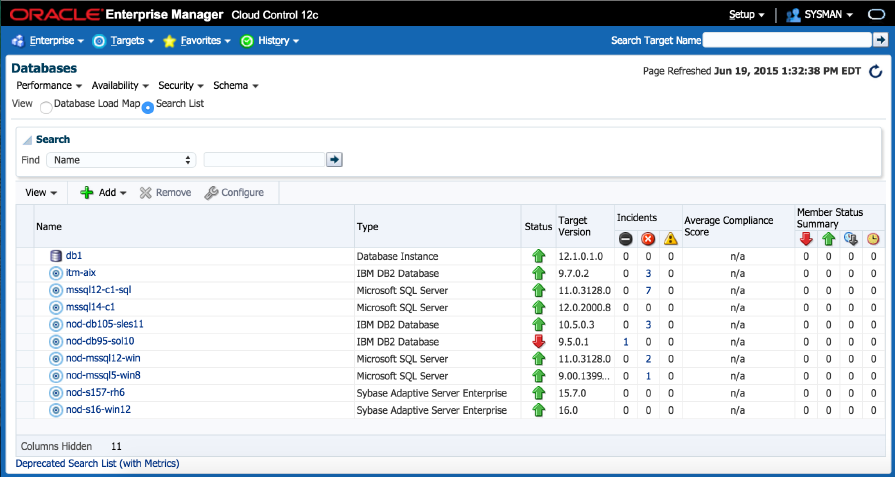Open the Targets menu
The width and height of the screenshot is (895, 477).
pos(132,41)
